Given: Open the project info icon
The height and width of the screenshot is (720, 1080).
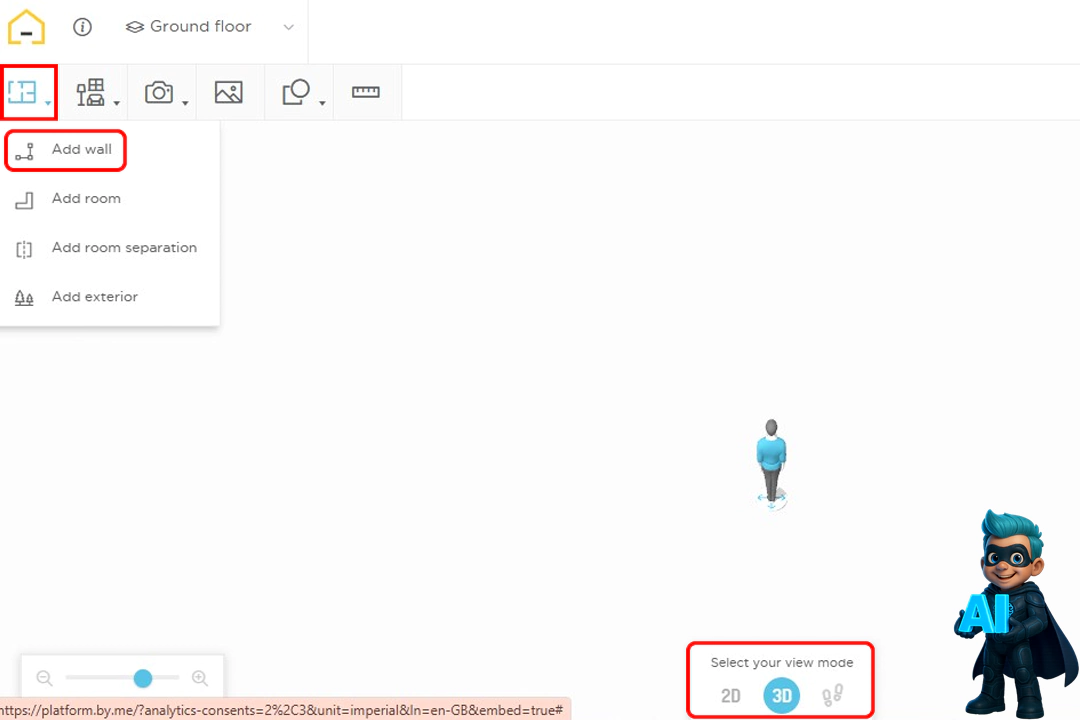Looking at the screenshot, I should coord(83,28).
